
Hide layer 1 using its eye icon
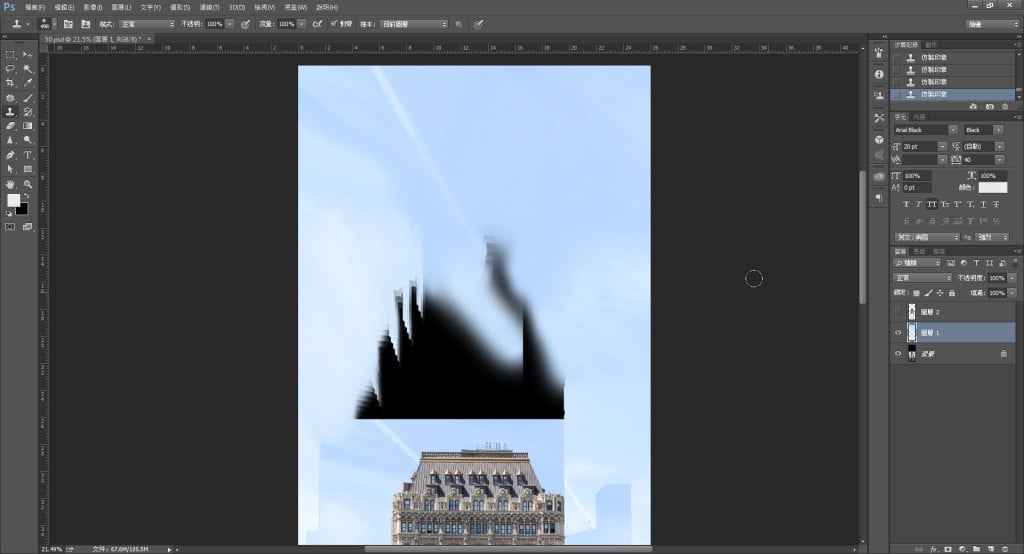coord(897,333)
